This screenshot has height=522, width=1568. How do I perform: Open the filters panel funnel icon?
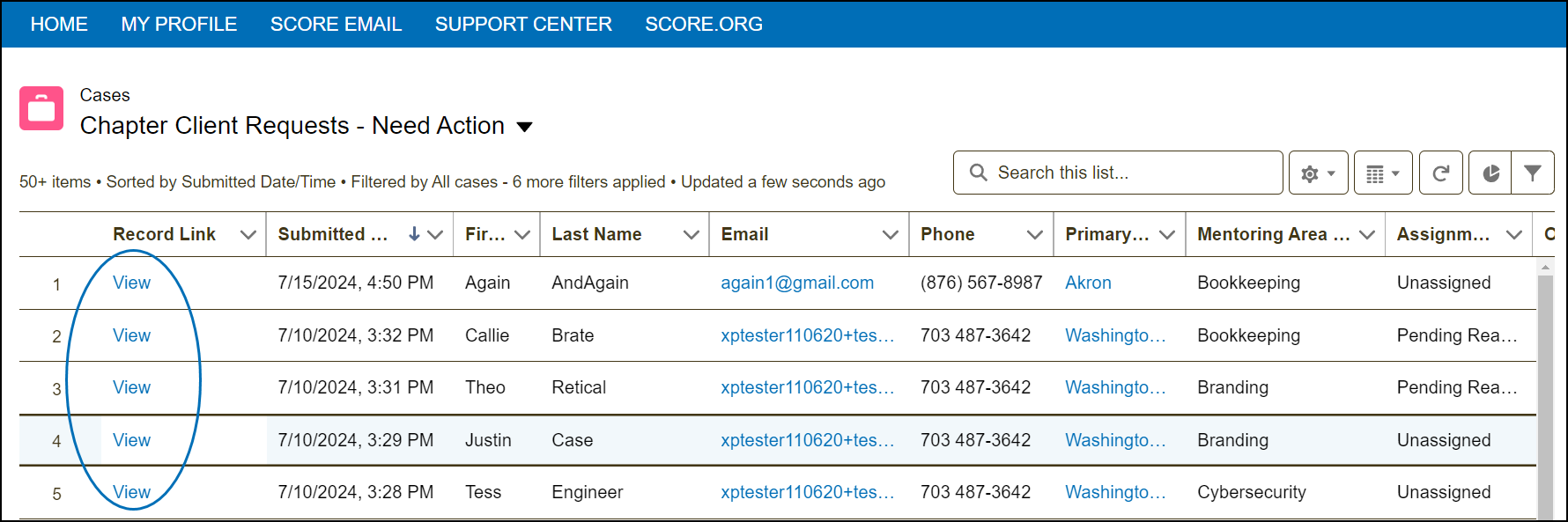(1533, 173)
